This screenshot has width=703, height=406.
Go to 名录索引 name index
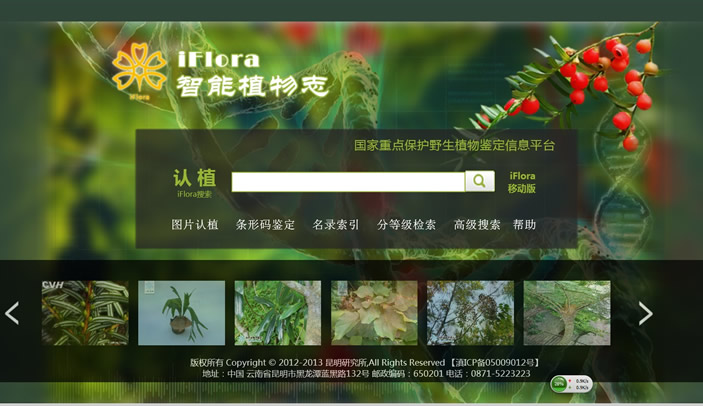pos(335,225)
